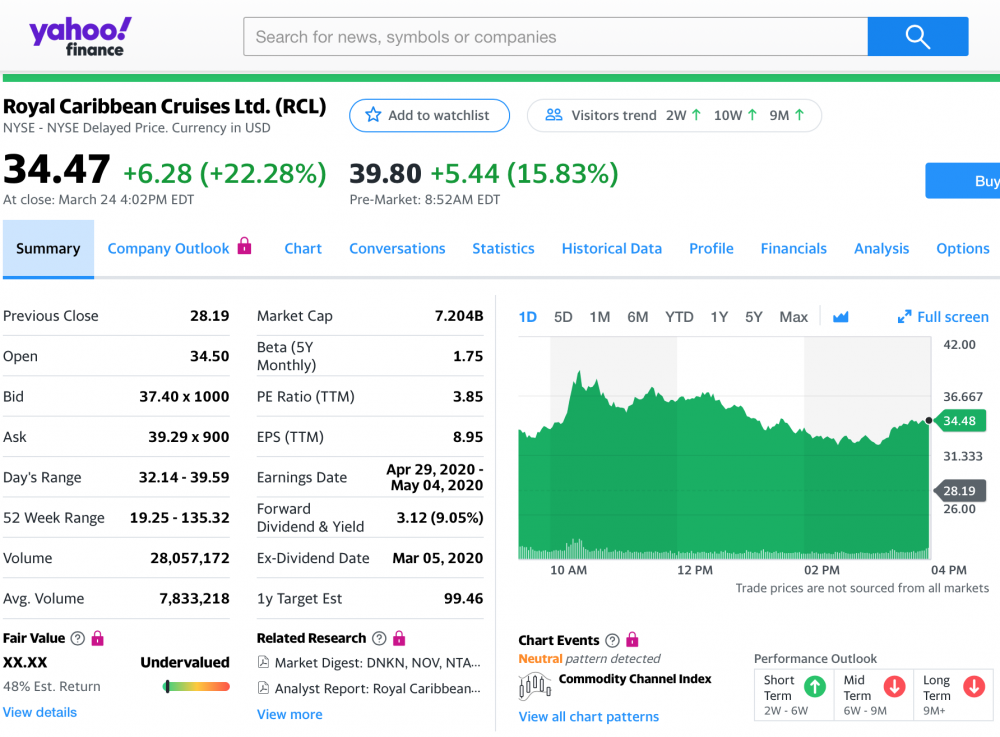Open Market Digest: DNKN, NOV, NTA report
The width and height of the screenshot is (1000, 737).
click(378, 662)
